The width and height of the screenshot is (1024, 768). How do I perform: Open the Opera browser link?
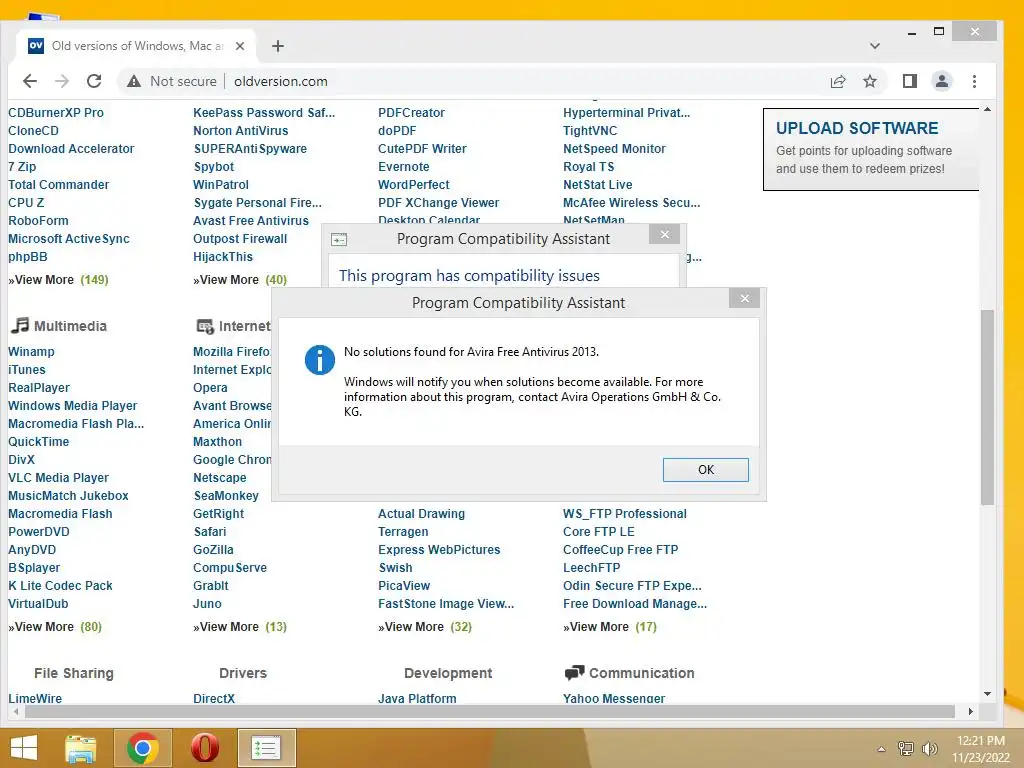coord(210,387)
